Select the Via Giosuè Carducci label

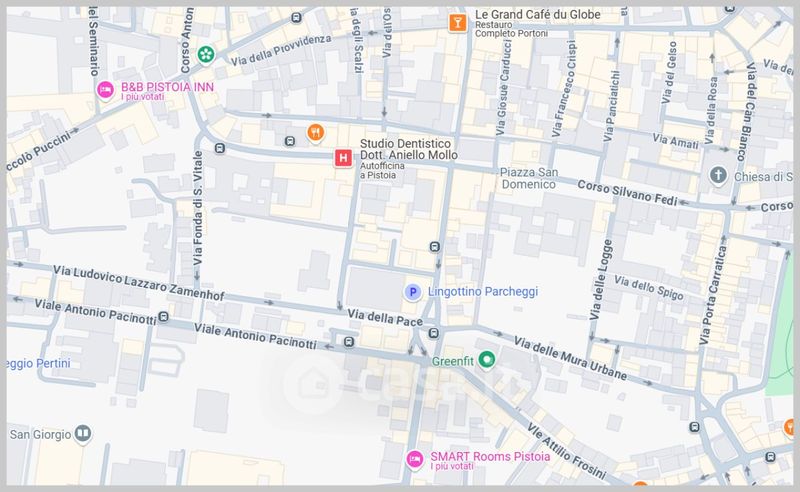[x=503, y=88]
